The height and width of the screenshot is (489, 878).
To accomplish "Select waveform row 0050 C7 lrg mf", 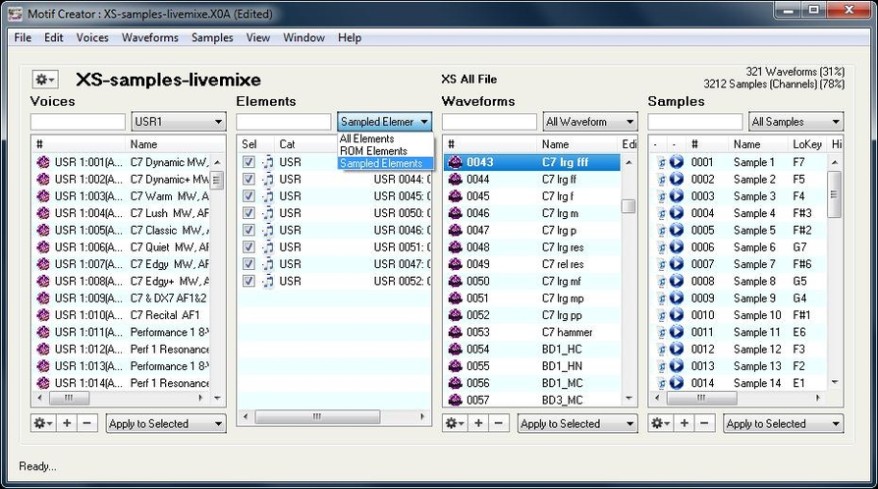I will (x=533, y=281).
